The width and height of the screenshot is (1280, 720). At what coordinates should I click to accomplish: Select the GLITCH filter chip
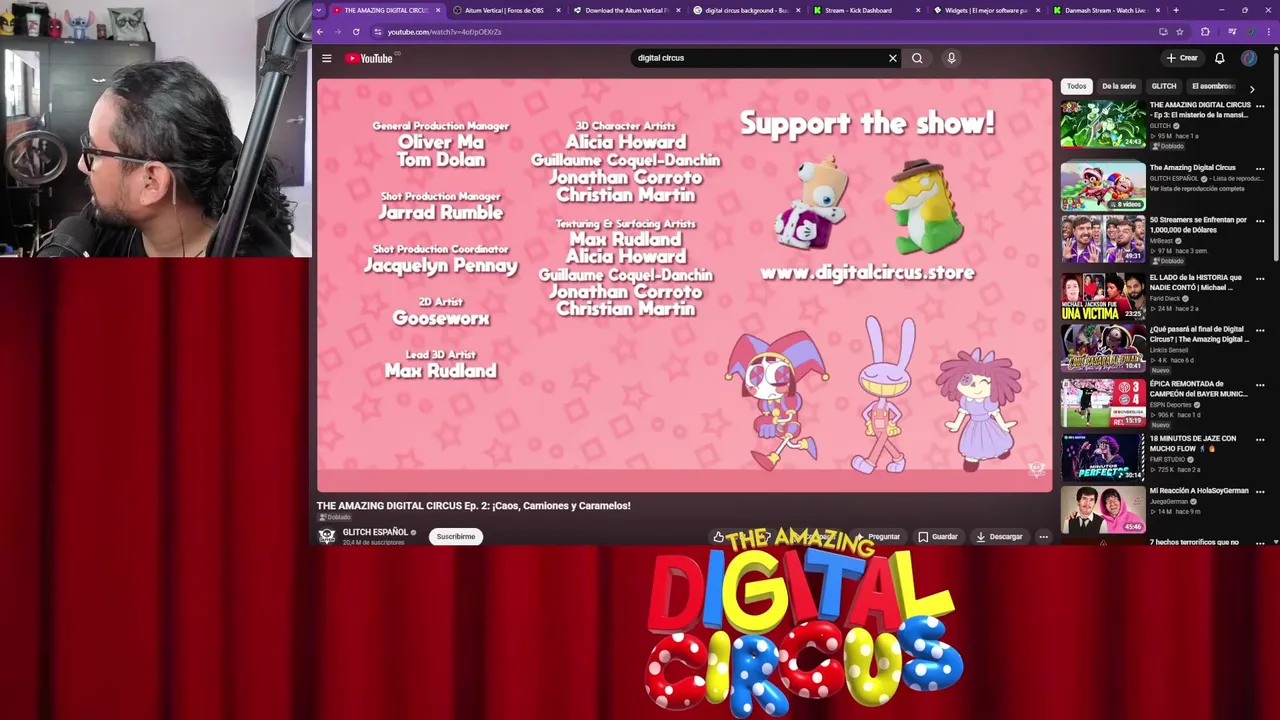[1164, 86]
